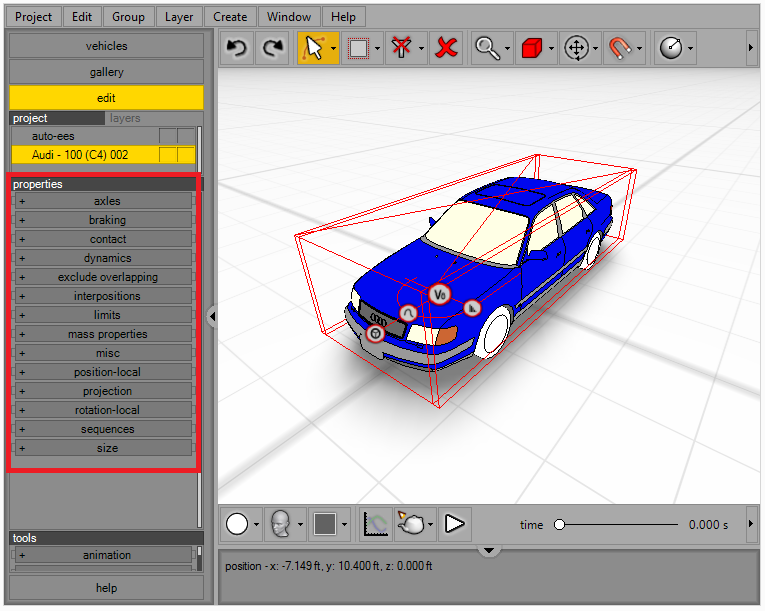
Task: Click the vehicles button
Action: pyautogui.click(x=106, y=46)
